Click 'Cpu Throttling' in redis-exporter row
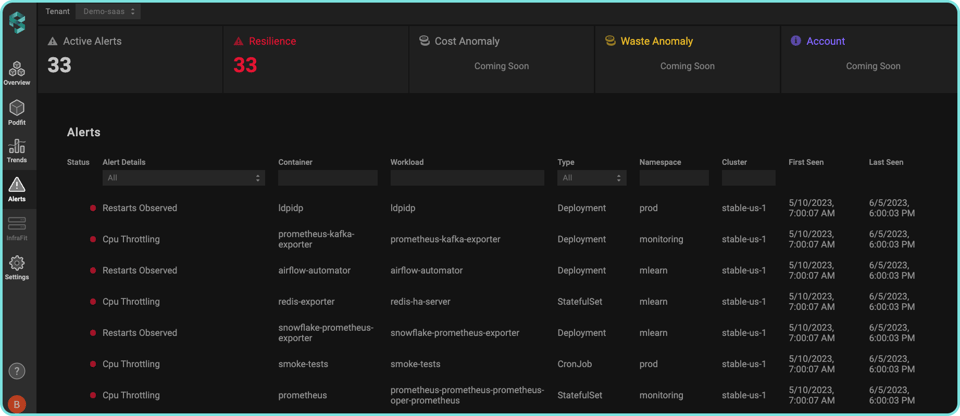This screenshot has height=416, width=960. coord(131,302)
